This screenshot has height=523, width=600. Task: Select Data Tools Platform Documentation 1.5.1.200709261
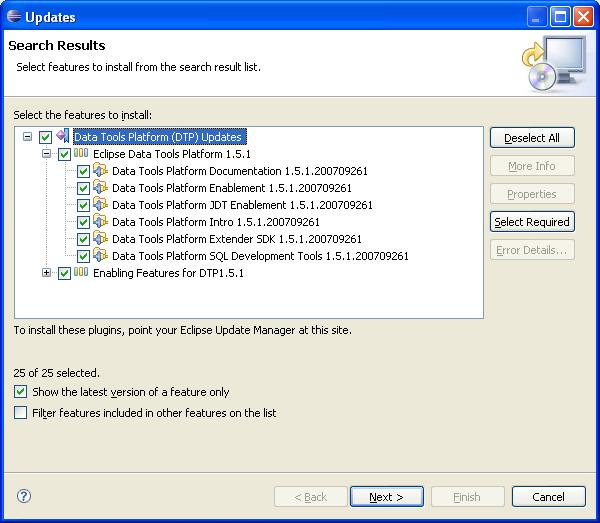[x=240, y=171]
